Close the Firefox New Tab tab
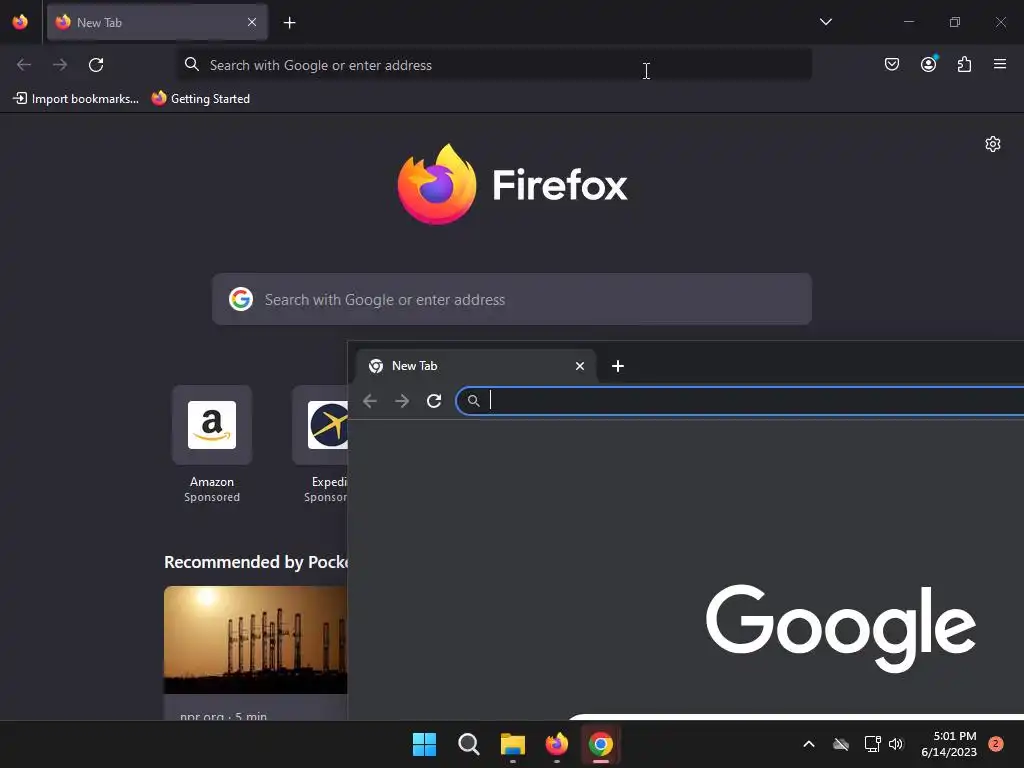Viewport: 1024px width, 768px height. click(252, 22)
